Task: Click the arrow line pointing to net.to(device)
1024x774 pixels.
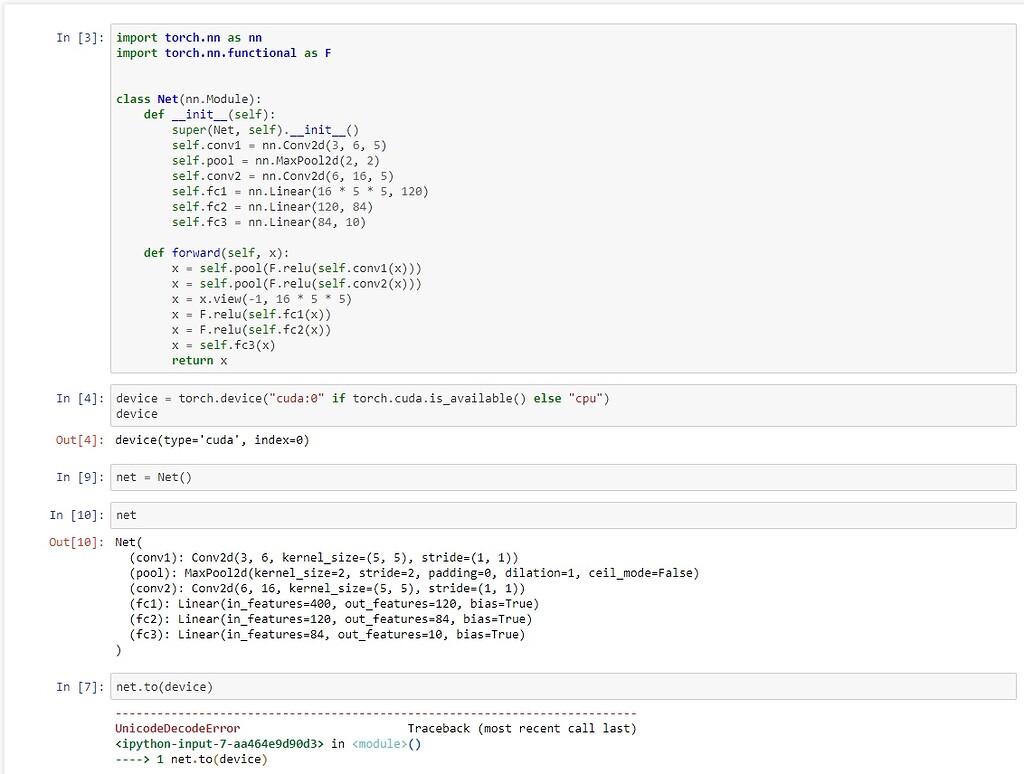Action: pos(191,759)
